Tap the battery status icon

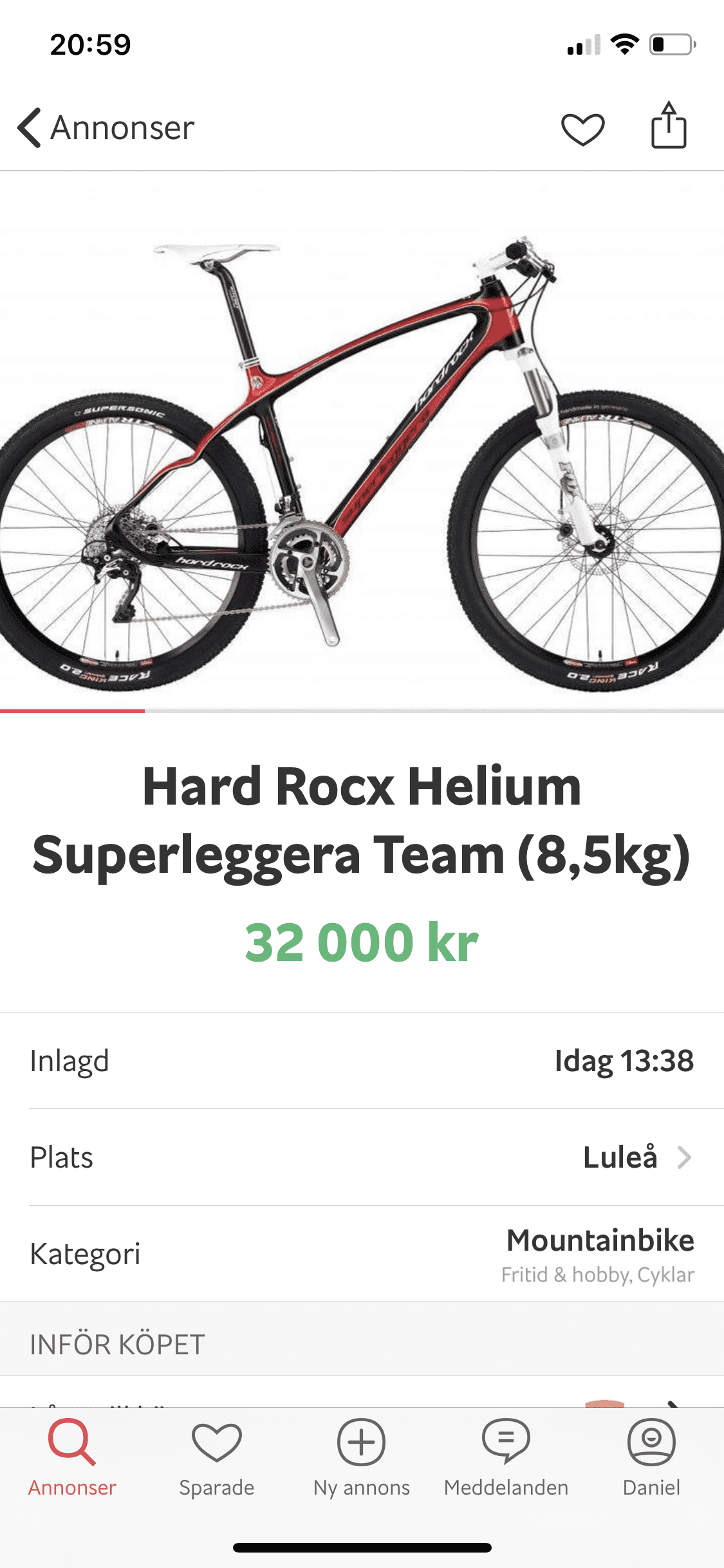pos(673,44)
